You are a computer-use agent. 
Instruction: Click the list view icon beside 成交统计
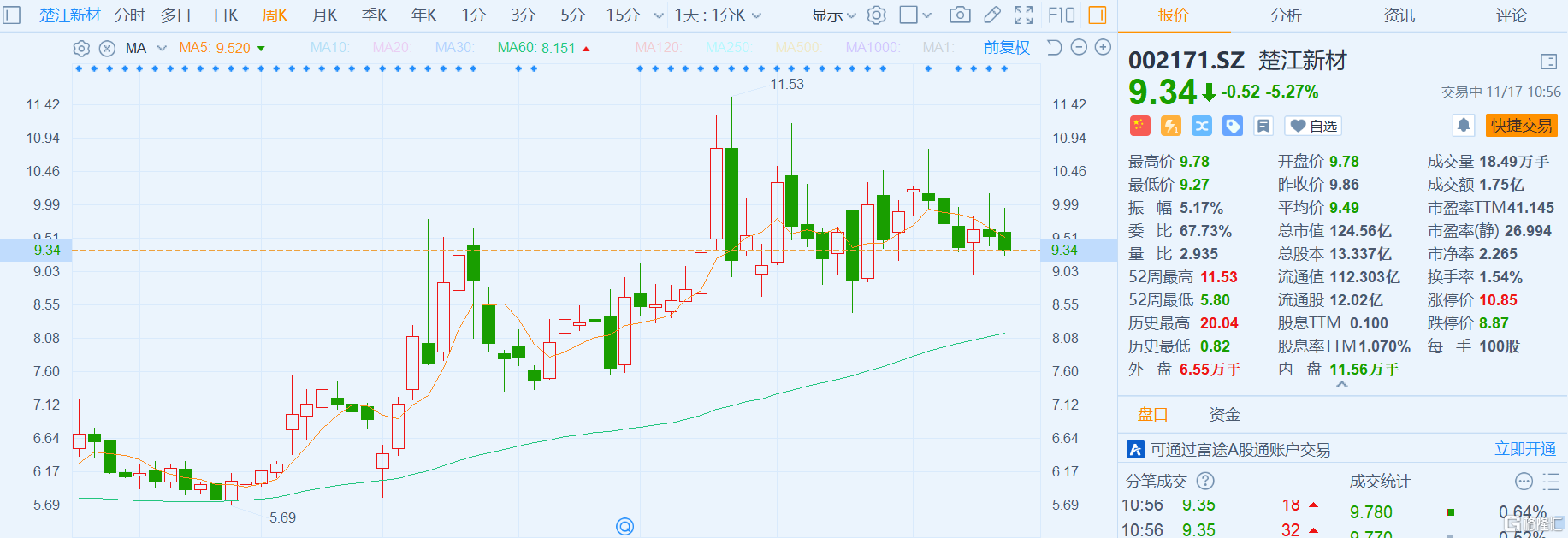pyautogui.click(x=1551, y=481)
